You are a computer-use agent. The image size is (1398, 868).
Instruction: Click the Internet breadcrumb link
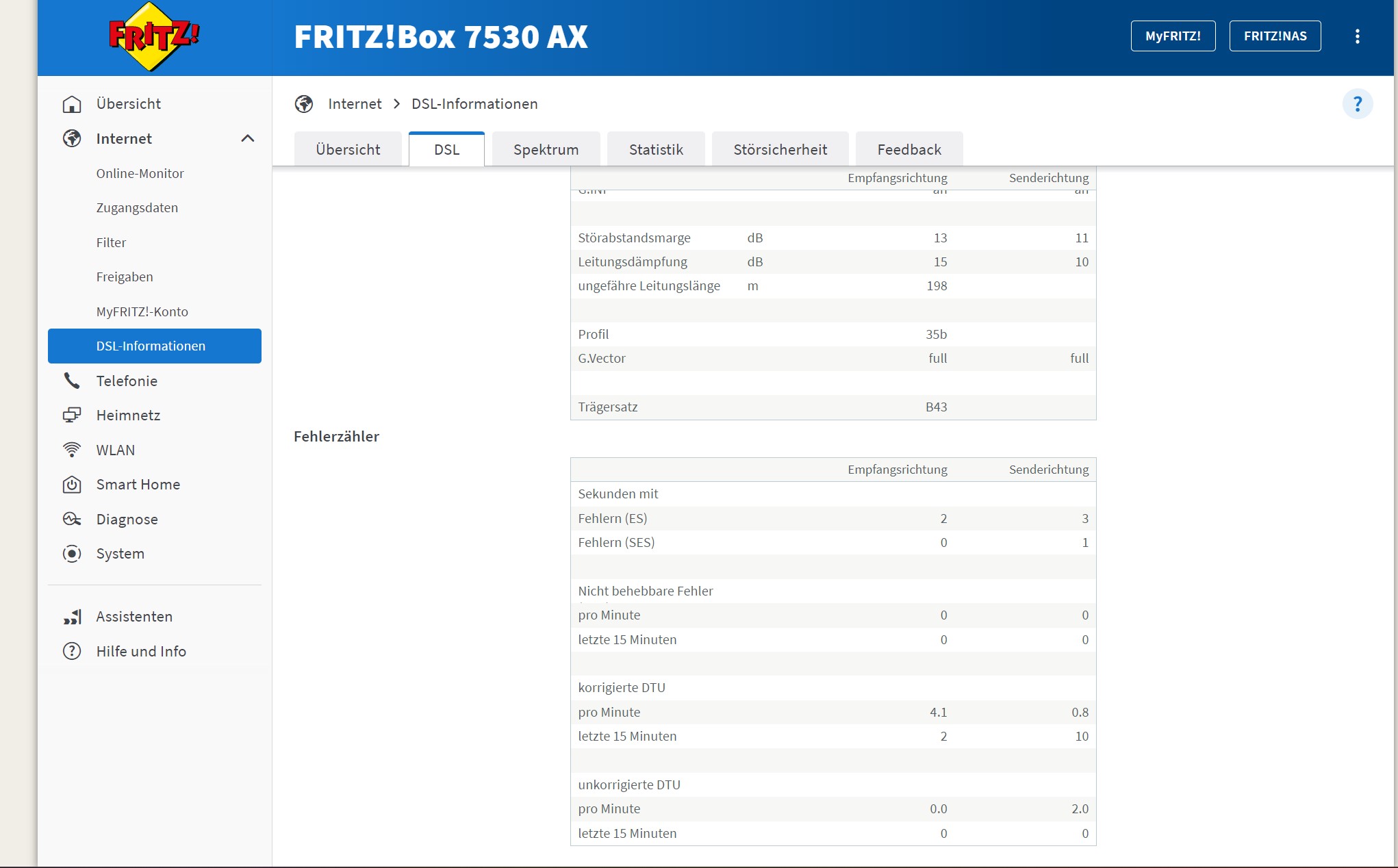[x=354, y=104]
